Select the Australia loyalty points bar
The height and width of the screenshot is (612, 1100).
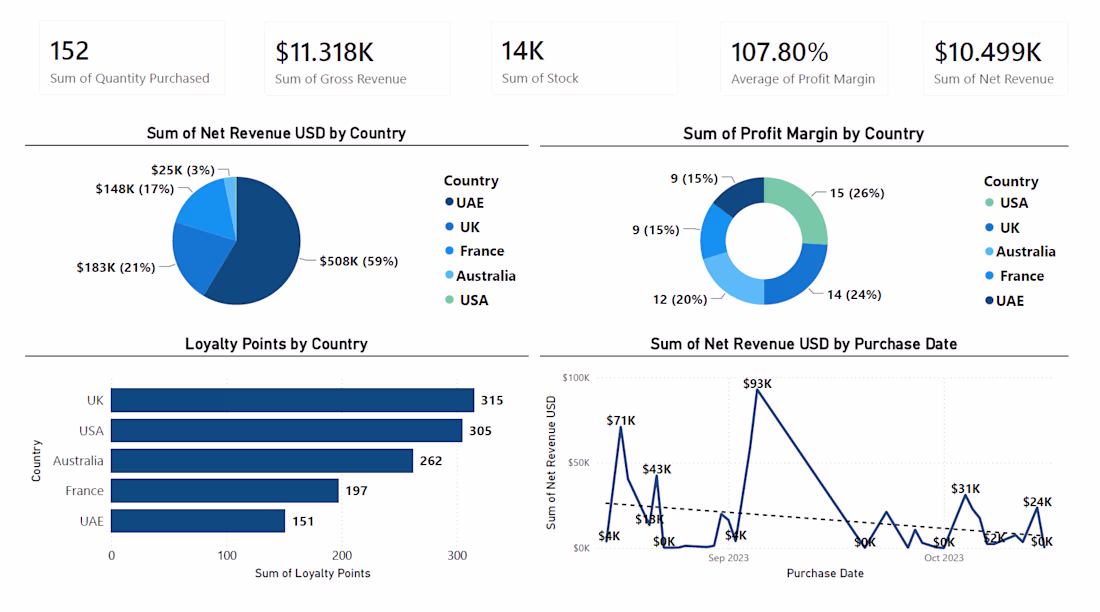[x=262, y=460]
